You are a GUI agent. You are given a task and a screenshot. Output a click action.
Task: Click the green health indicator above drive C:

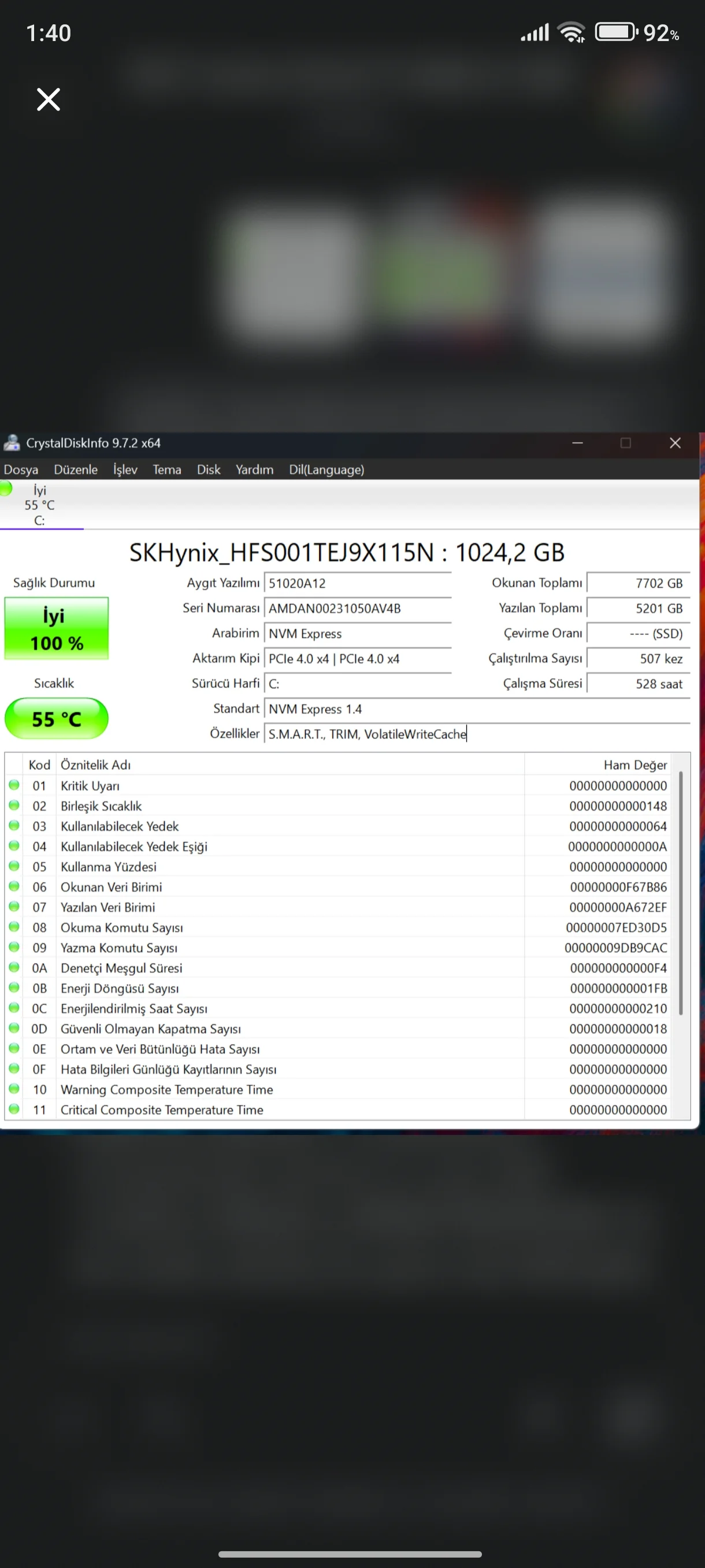coord(6,488)
